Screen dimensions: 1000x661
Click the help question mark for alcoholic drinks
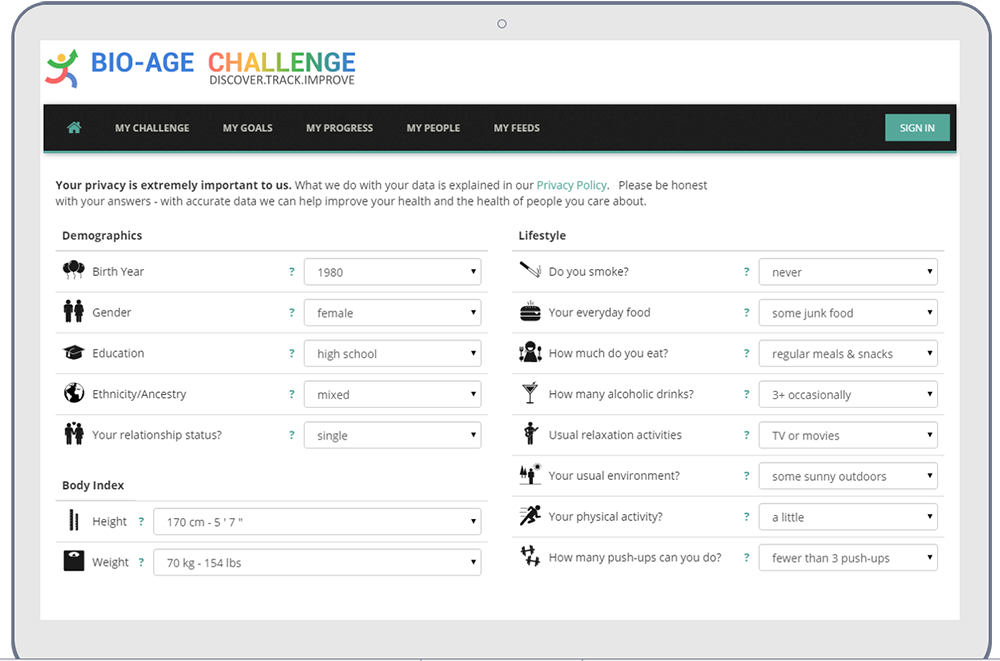[x=746, y=394]
